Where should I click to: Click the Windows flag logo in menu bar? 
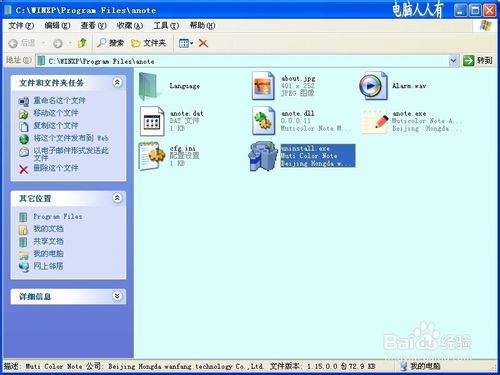tap(486, 26)
